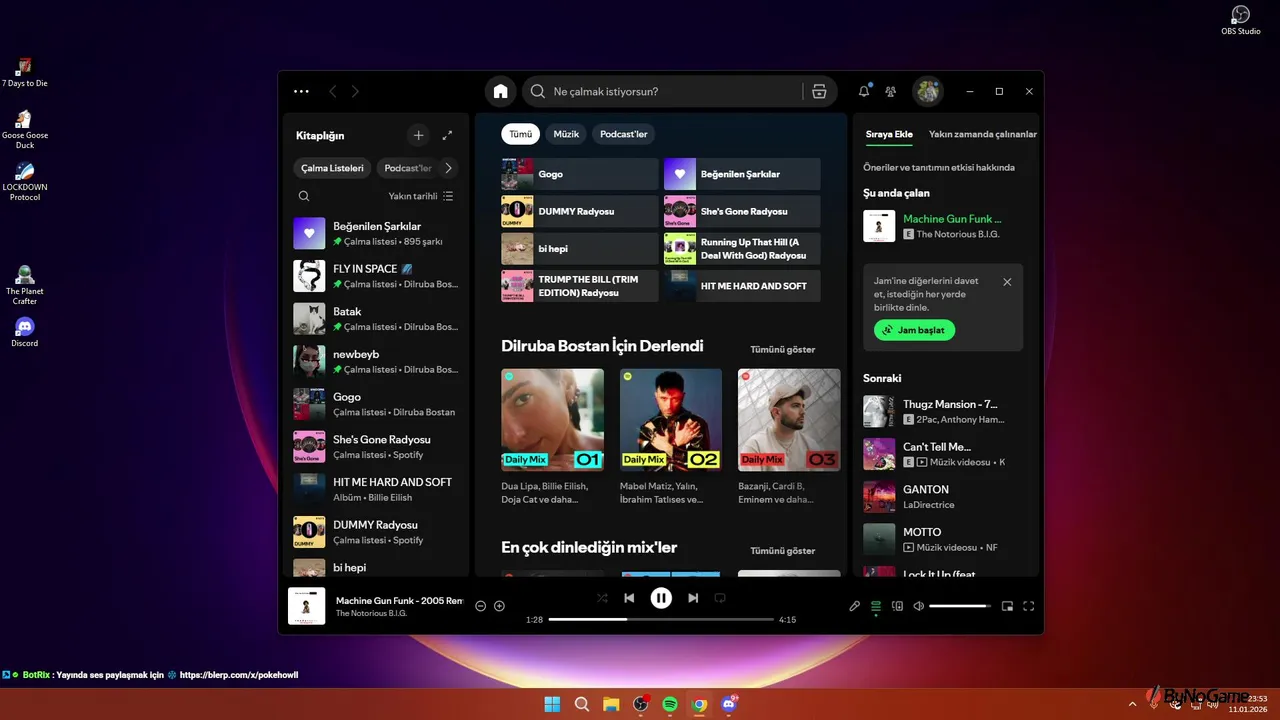Show more library filter chips arrow
The image size is (1280, 720).
click(448, 168)
